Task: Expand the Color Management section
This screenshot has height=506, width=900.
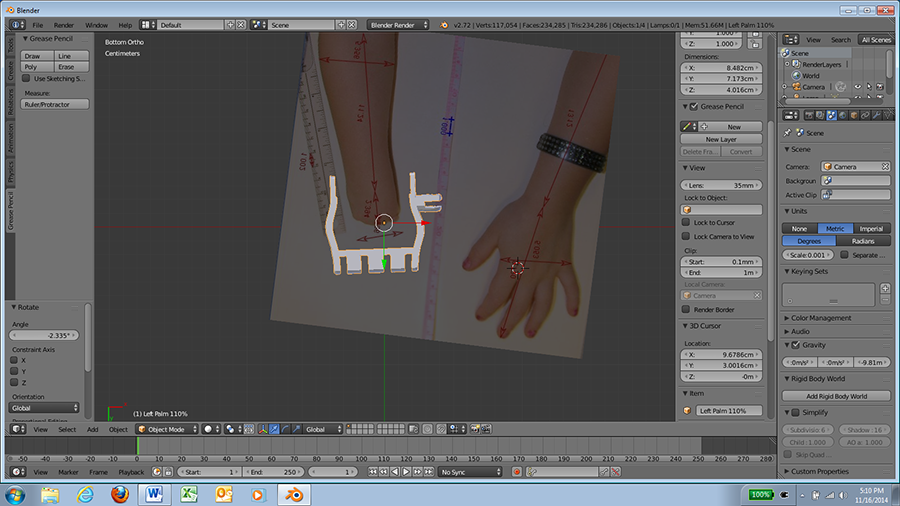Action: pyautogui.click(x=819, y=318)
